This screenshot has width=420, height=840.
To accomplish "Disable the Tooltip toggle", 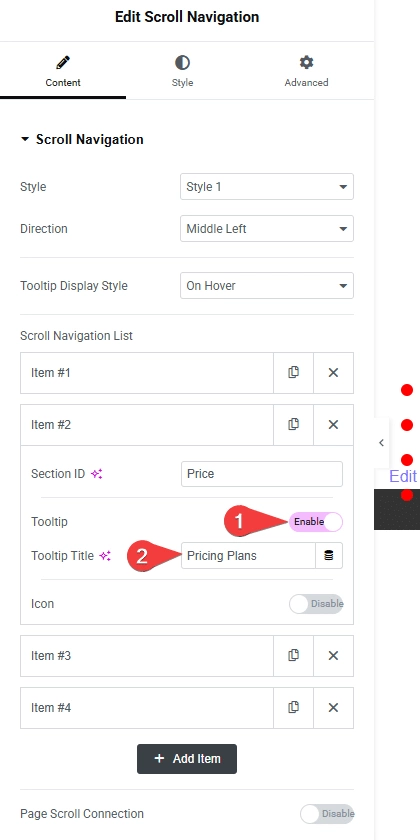I will coord(316,521).
